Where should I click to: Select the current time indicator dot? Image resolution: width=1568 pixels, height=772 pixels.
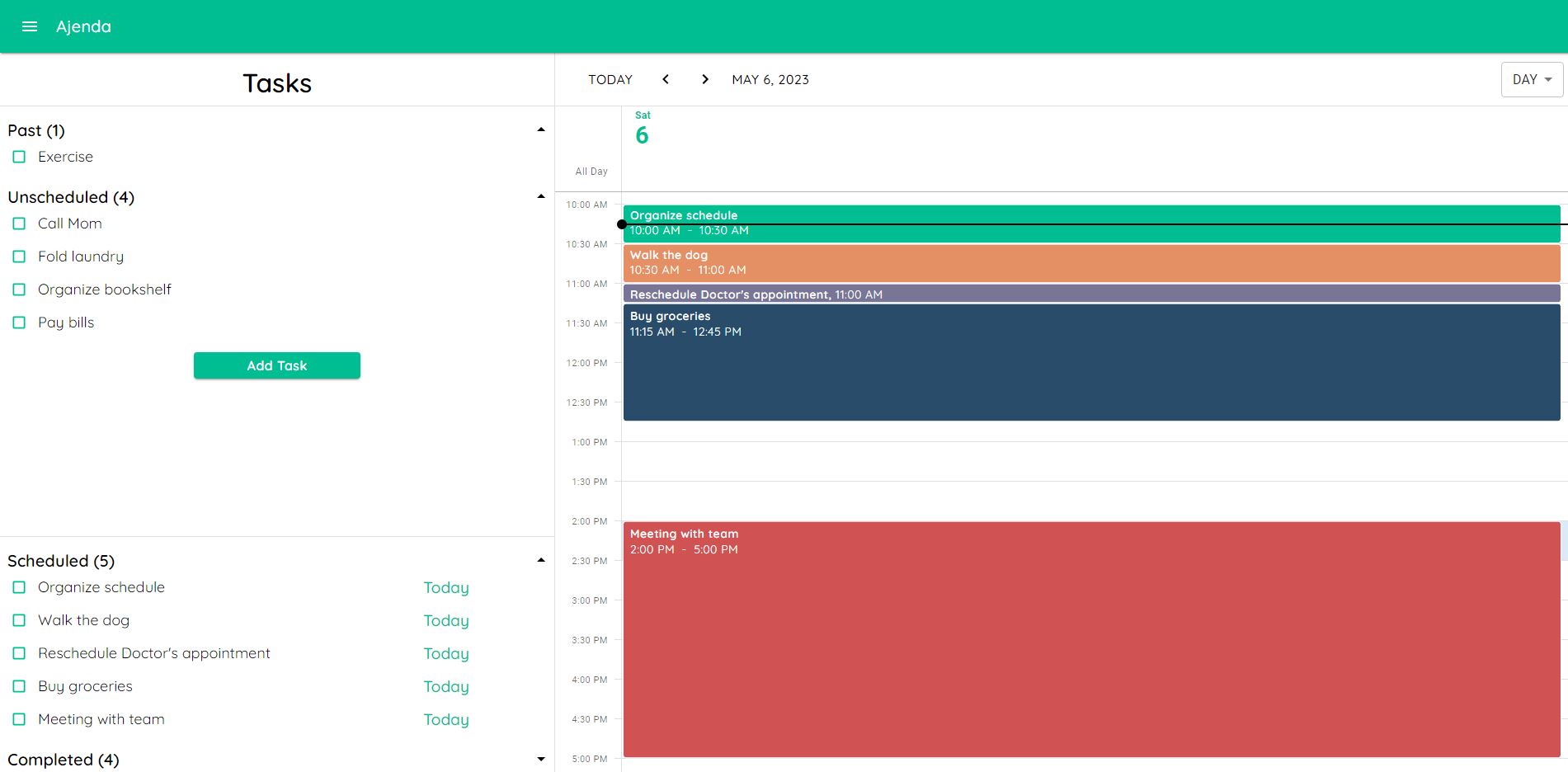[622, 224]
